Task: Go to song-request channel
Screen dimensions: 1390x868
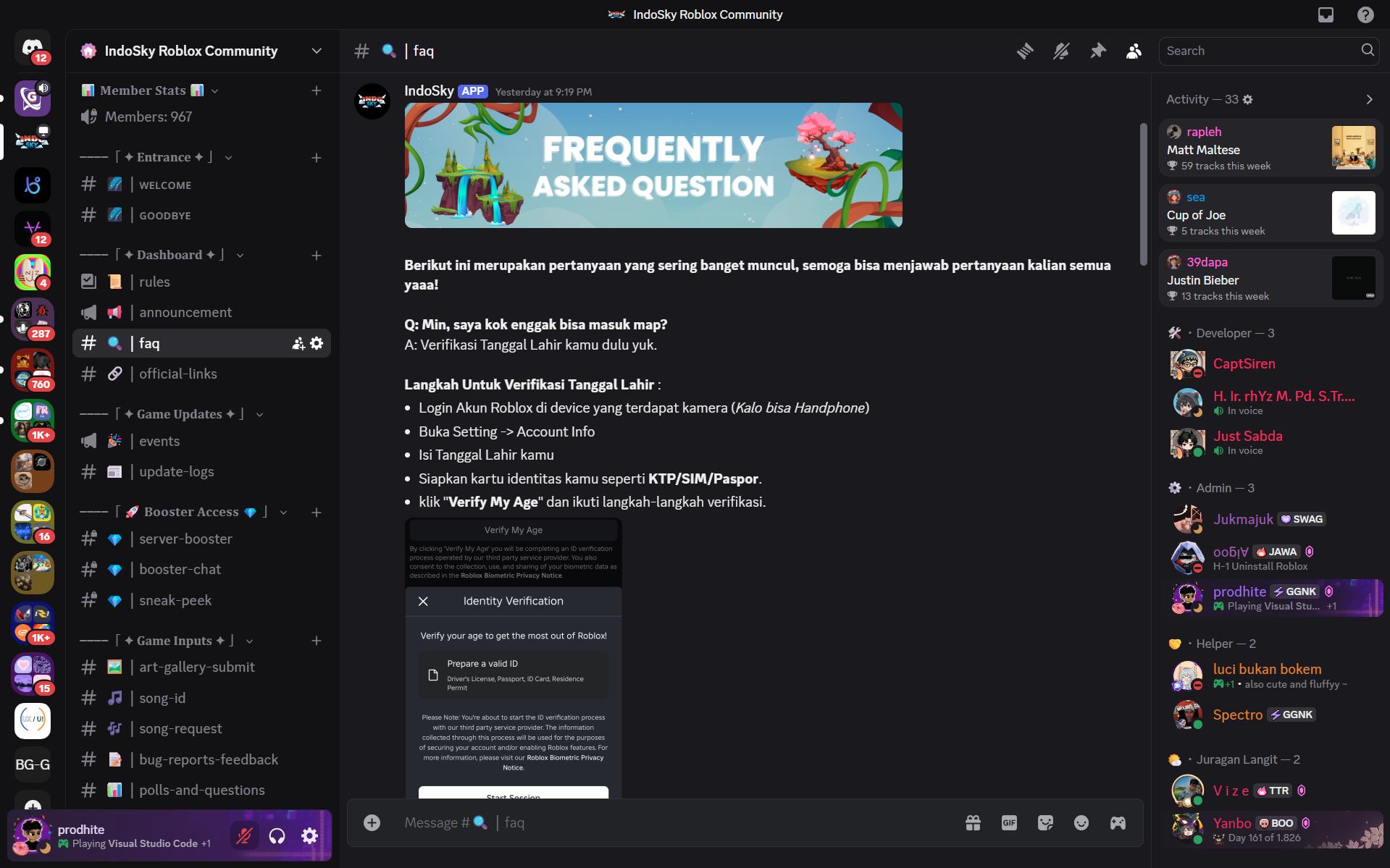Action: [201, 728]
